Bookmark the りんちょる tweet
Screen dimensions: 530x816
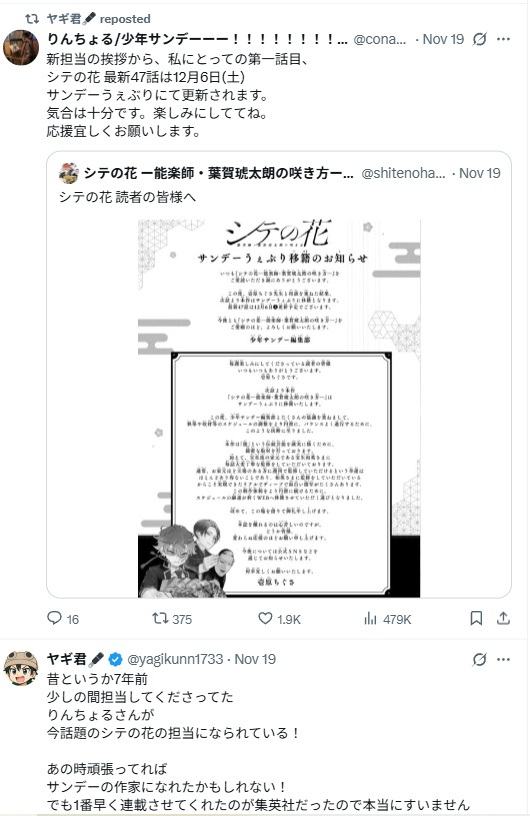tap(476, 618)
